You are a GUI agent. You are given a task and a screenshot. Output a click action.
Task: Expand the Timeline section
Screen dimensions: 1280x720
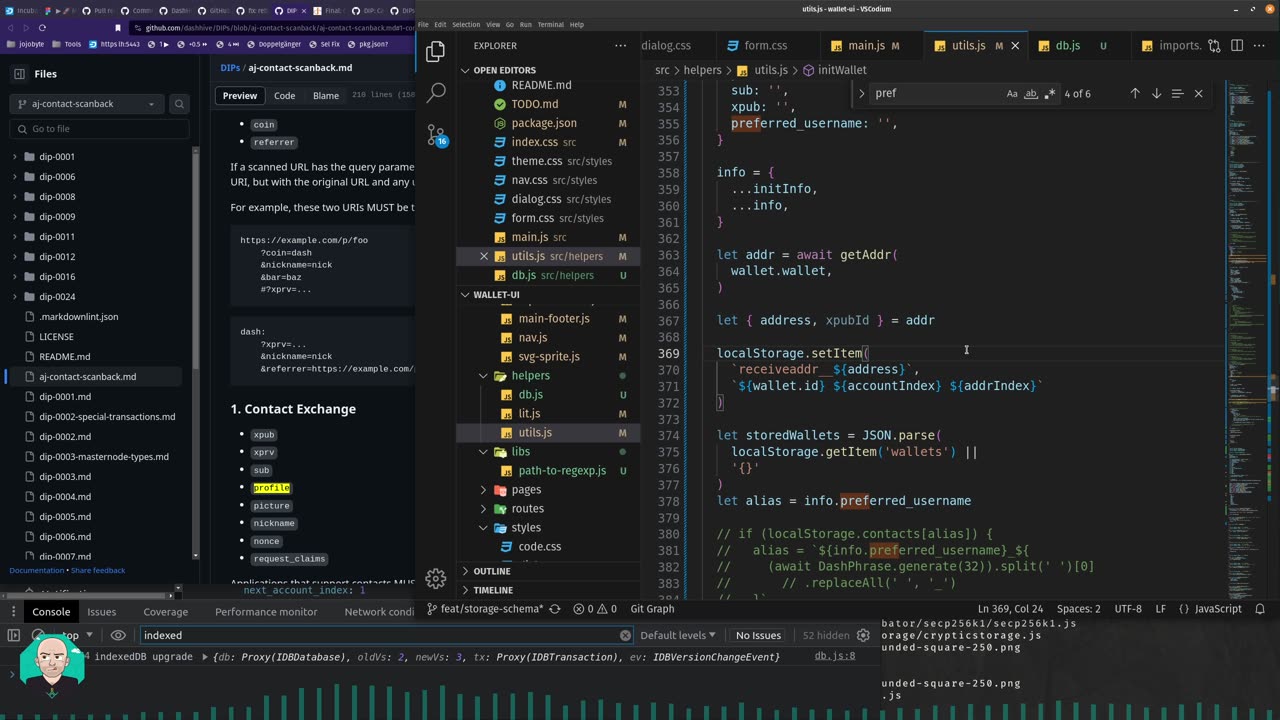coord(493,590)
